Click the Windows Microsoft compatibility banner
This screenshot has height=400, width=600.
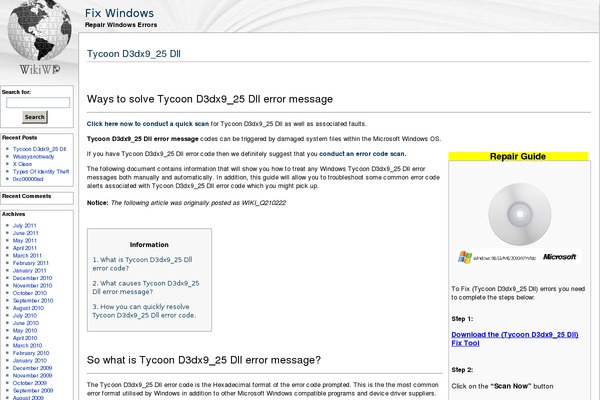pyautogui.click(x=519, y=257)
